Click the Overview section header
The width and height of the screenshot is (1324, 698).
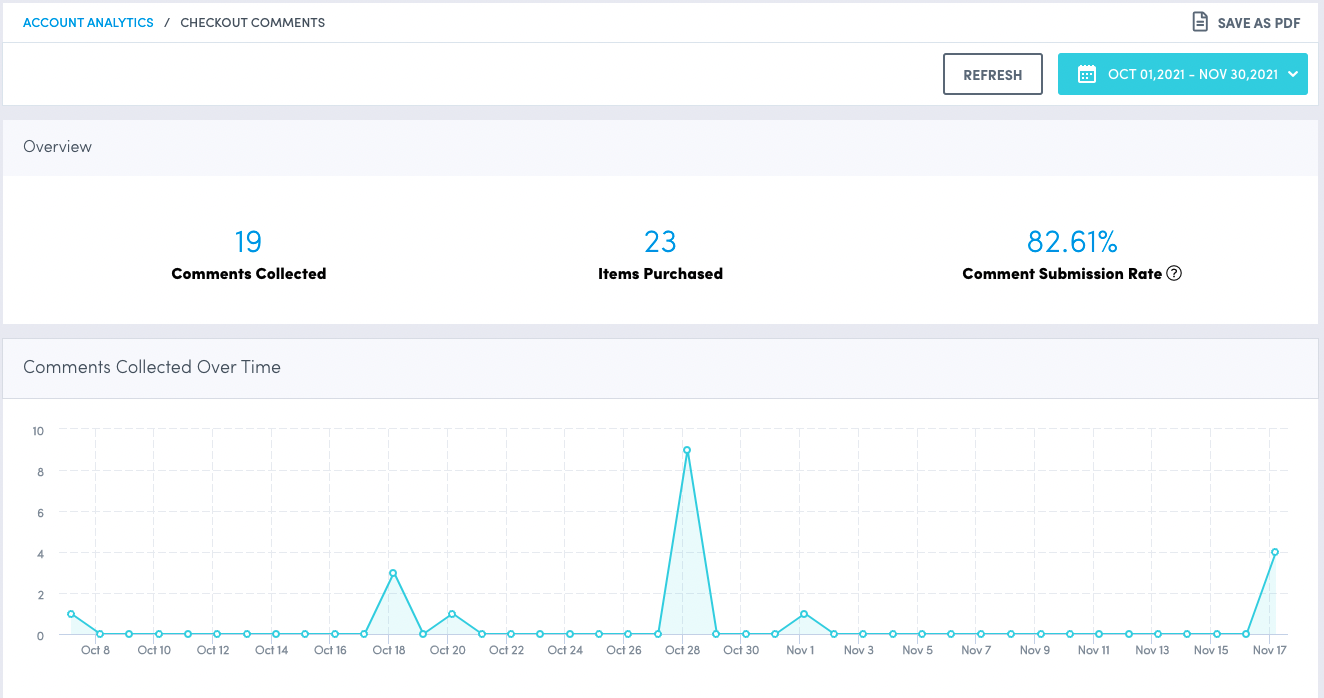point(58,147)
